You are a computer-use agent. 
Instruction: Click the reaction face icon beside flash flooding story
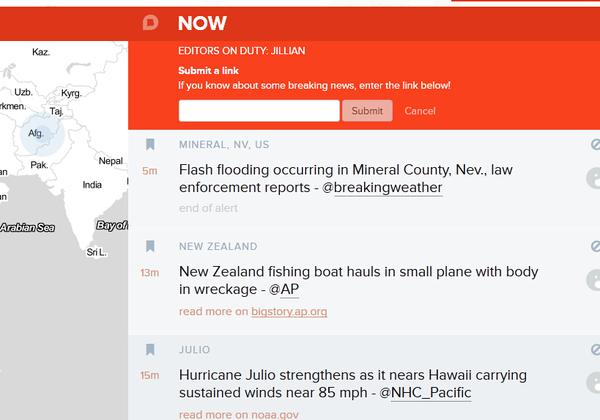point(593,178)
